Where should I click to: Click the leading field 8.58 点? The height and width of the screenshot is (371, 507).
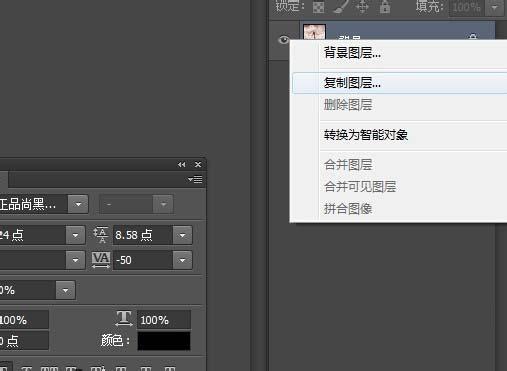[x=143, y=235]
